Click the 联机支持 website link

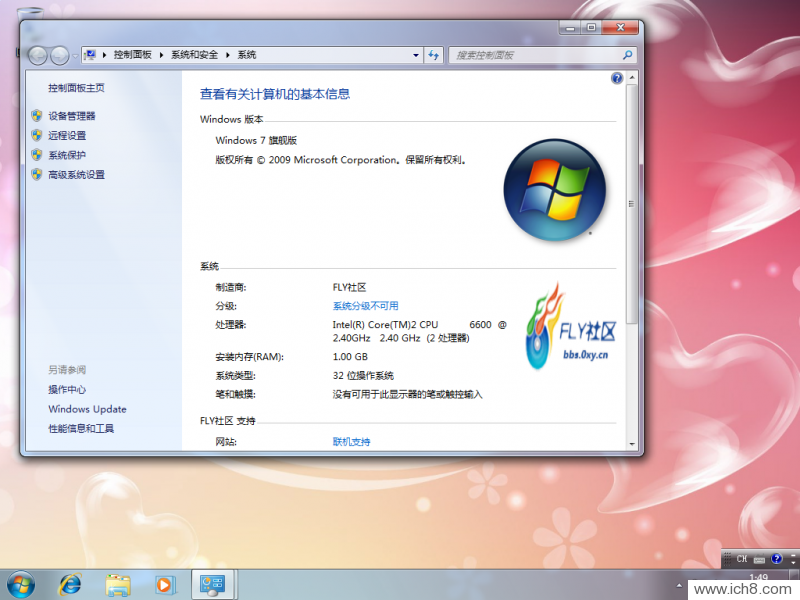[x=352, y=441]
